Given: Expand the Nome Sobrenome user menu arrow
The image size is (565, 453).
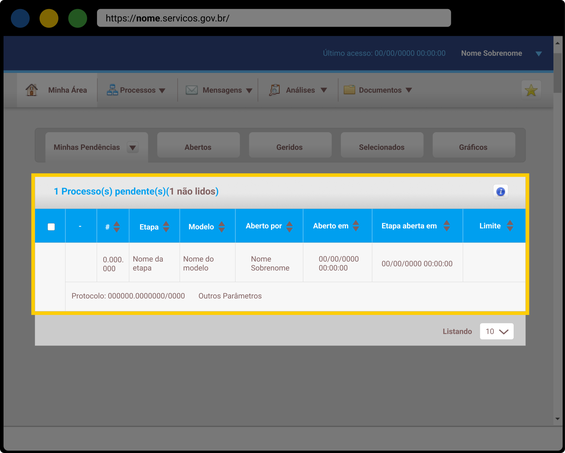Looking at the screenshot, I should [538, 54].
